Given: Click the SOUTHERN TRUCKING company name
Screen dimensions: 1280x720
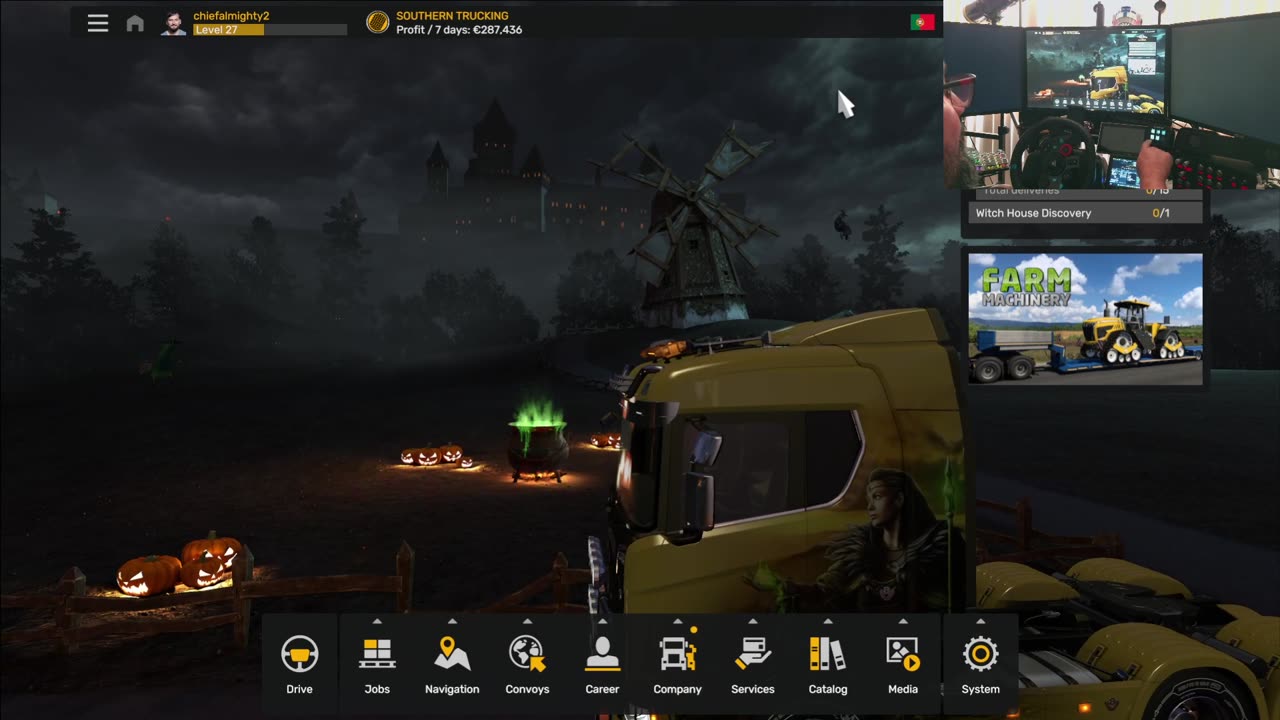Looking at the screenshot, I should click(x=452, y=16).
